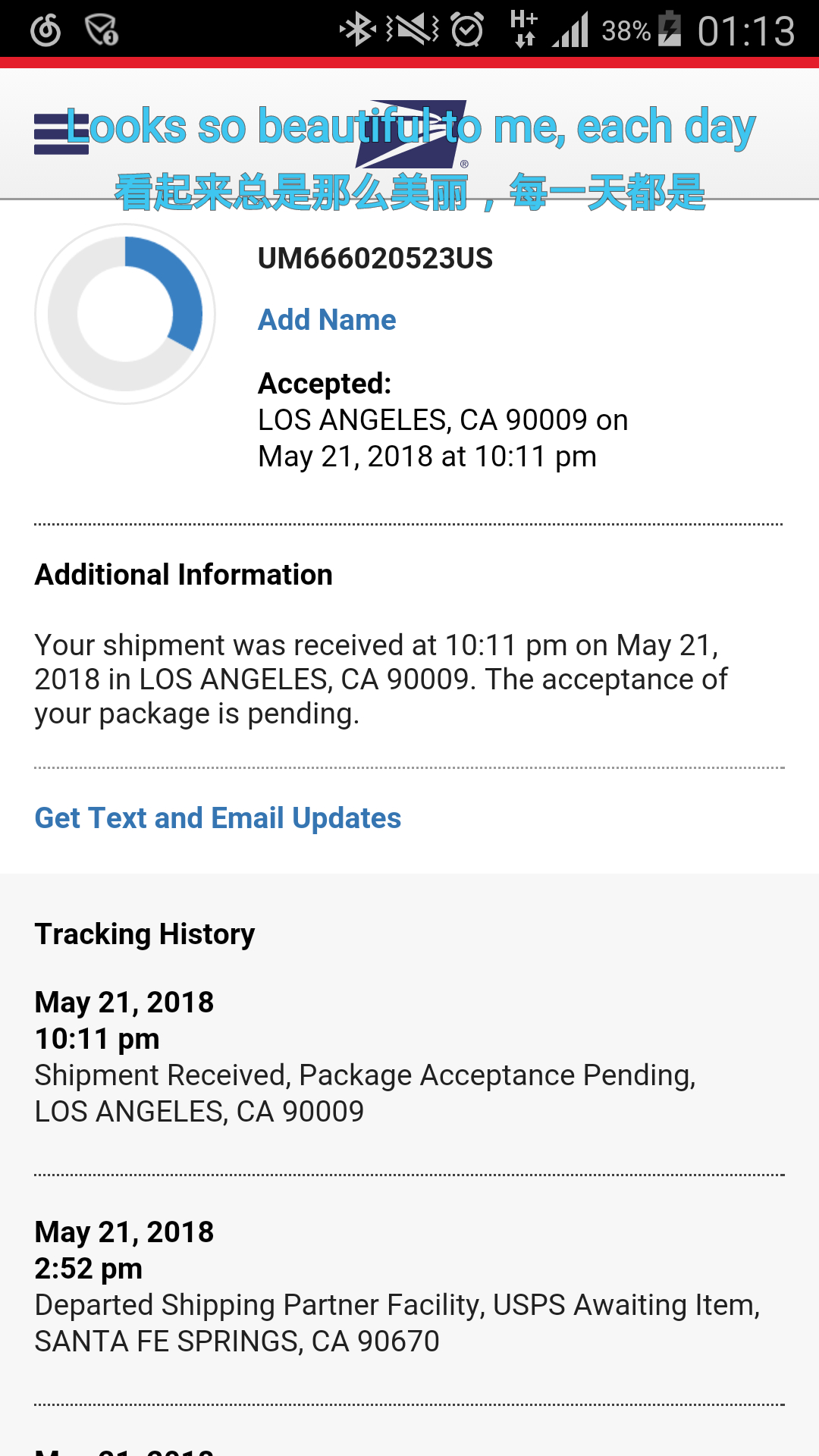
Task: Tap the H+ mobile data icon
Action: [523, 30]
